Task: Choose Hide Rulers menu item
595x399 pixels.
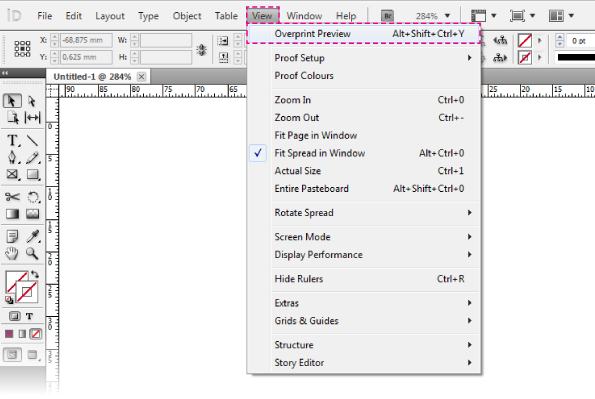Action: (x=363, y=279)
